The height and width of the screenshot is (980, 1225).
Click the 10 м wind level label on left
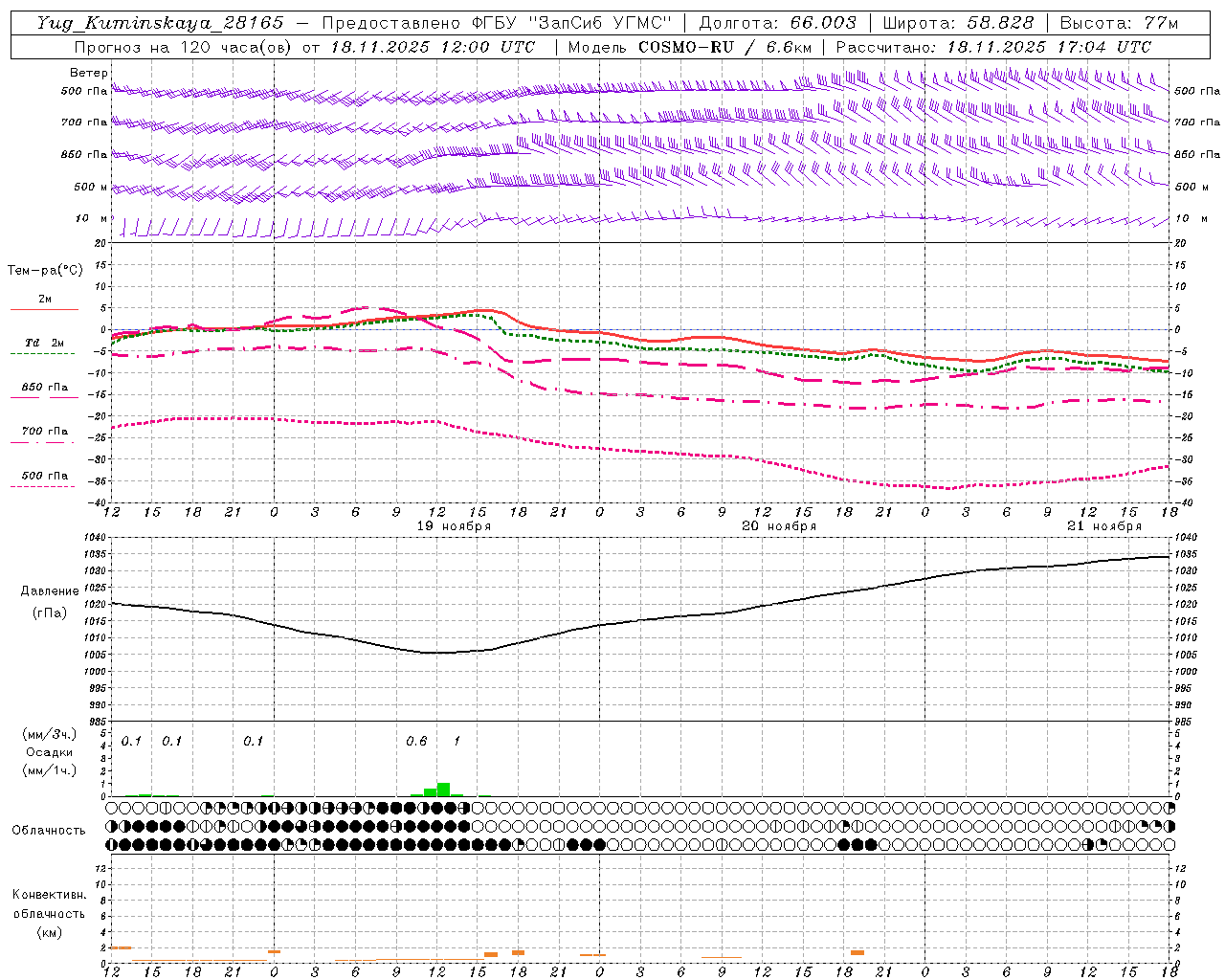tap(92, 218)
